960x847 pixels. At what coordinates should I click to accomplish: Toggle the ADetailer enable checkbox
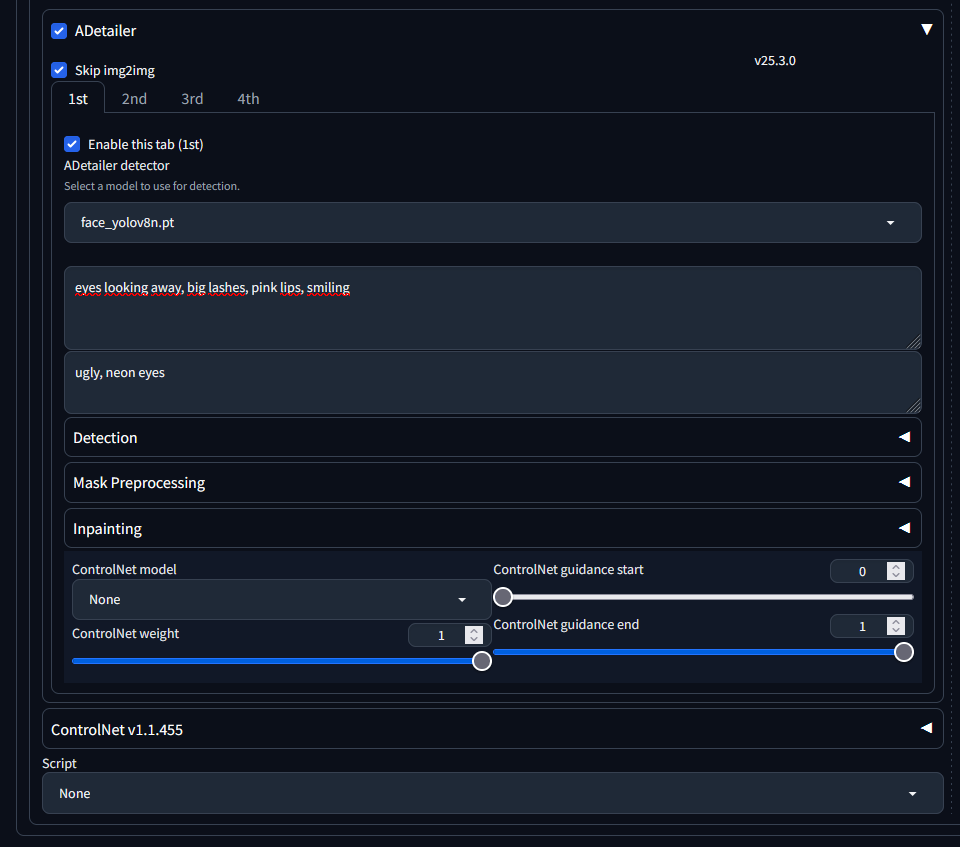click(x=59, y=31)
